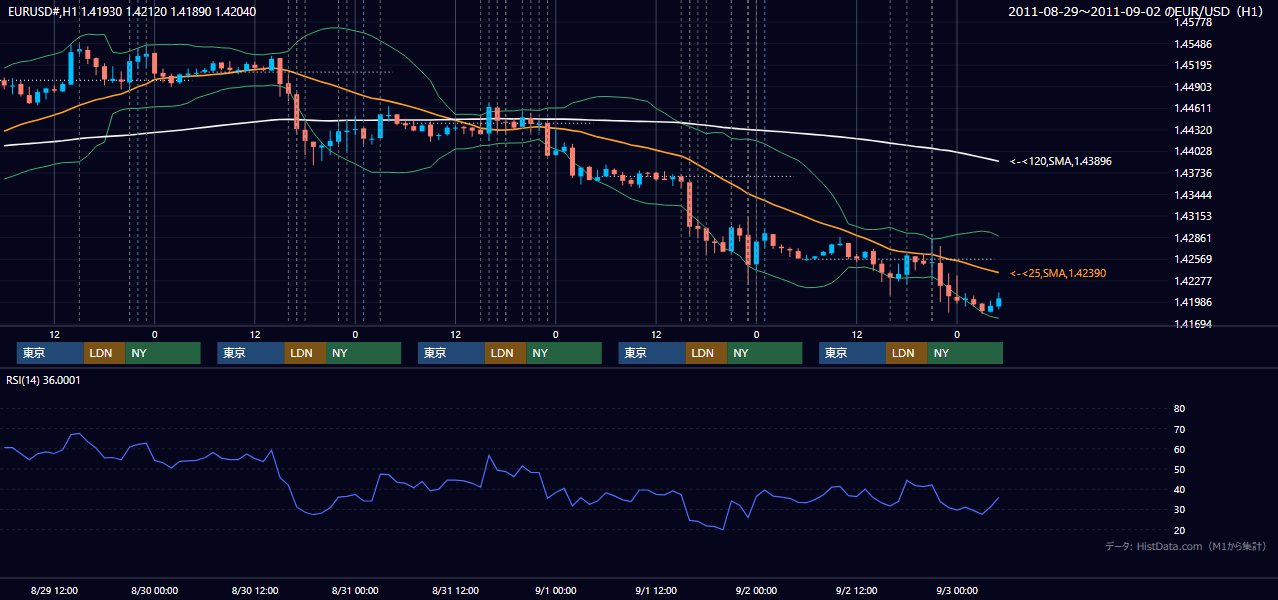Click the most recent blue candlestick
This screenshot has height=600, width=1278.
coord(998,301)
